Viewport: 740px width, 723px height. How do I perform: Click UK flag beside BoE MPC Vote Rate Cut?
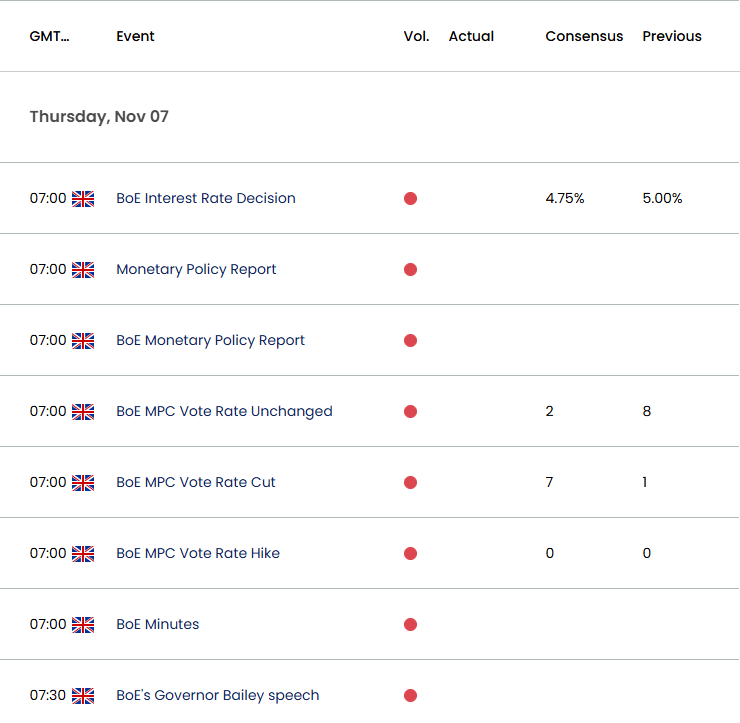83,483
